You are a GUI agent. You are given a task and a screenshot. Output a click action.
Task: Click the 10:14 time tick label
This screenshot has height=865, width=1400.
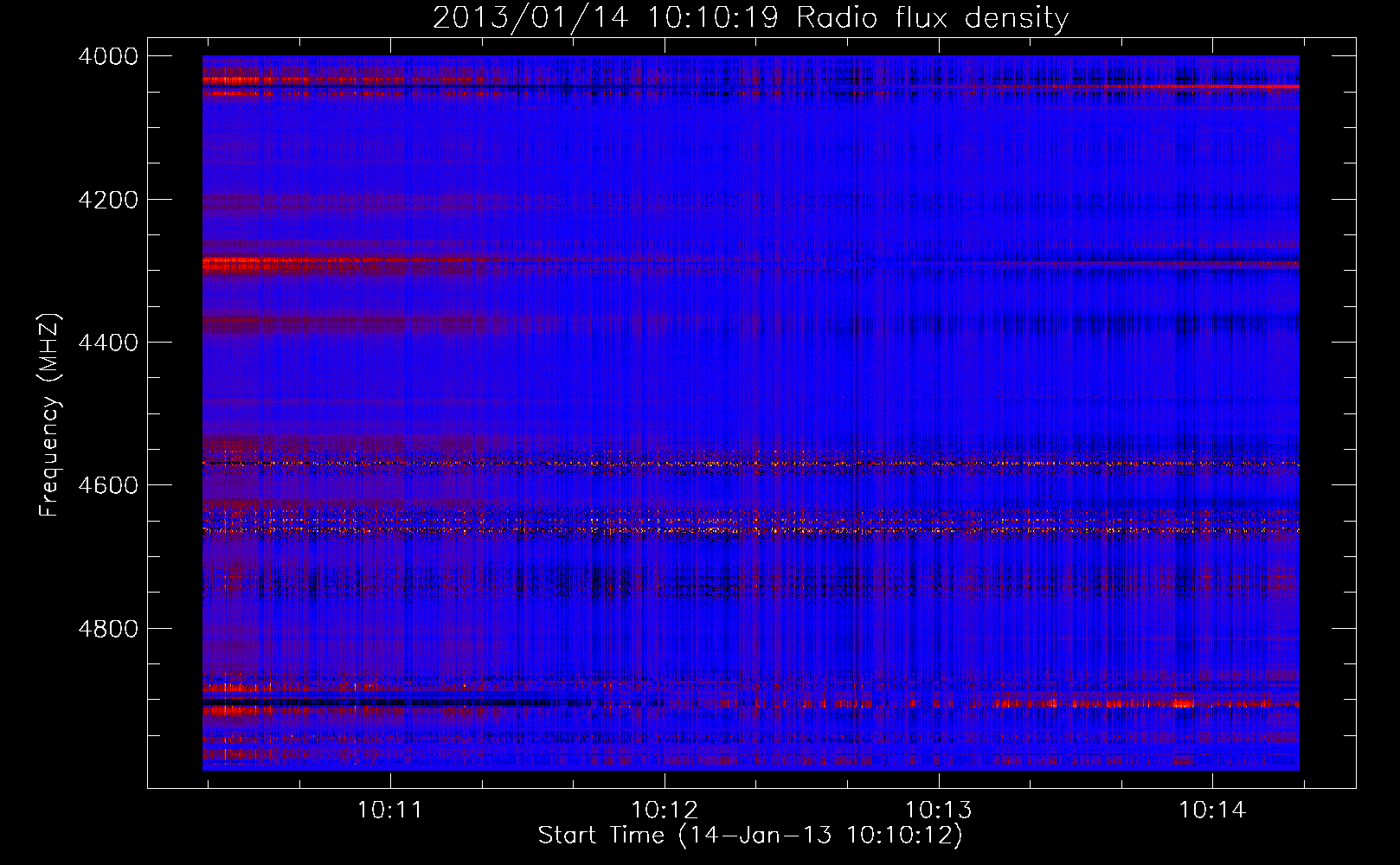[1213, 810]
